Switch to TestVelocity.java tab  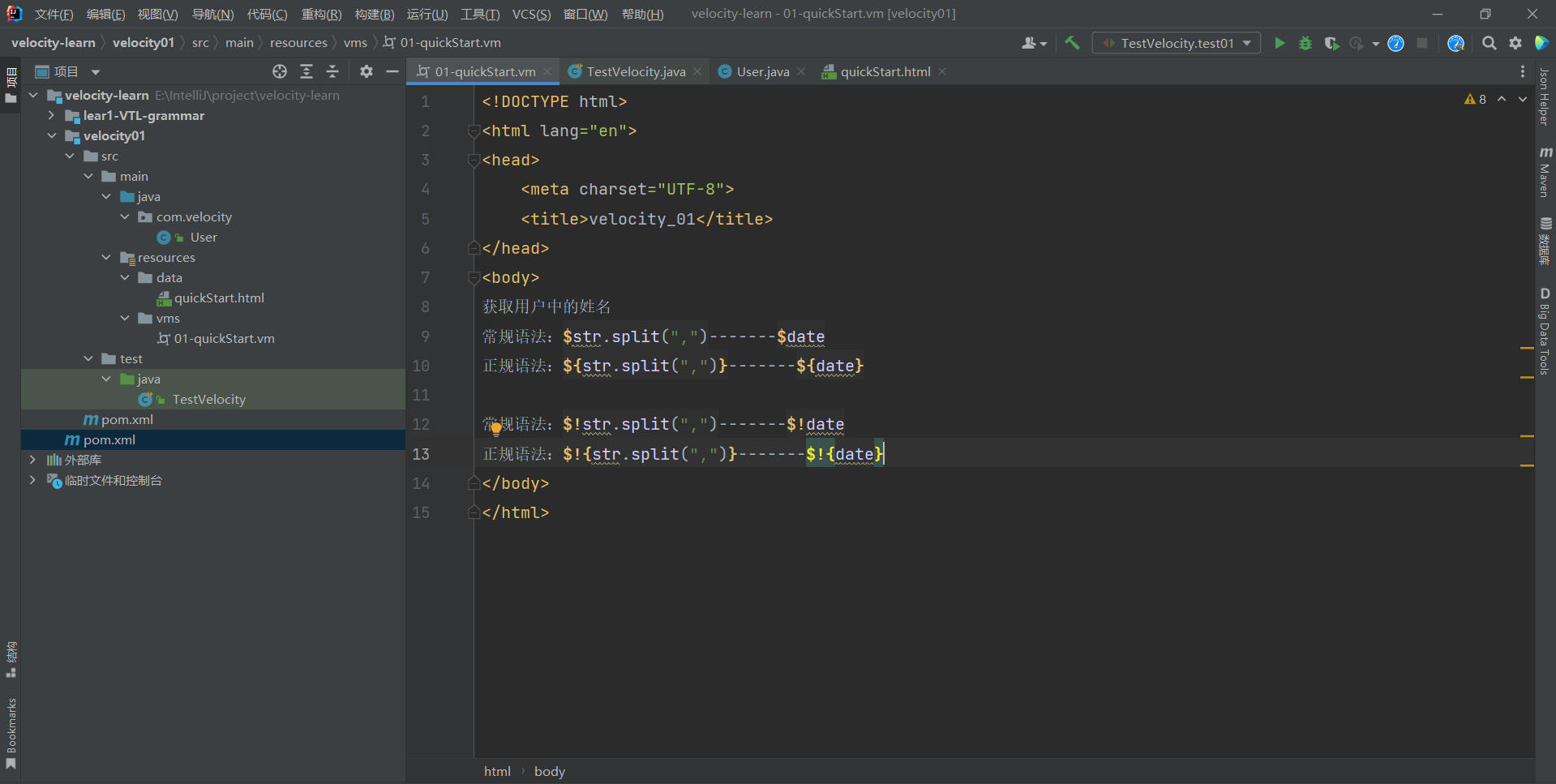coord(635,71)
